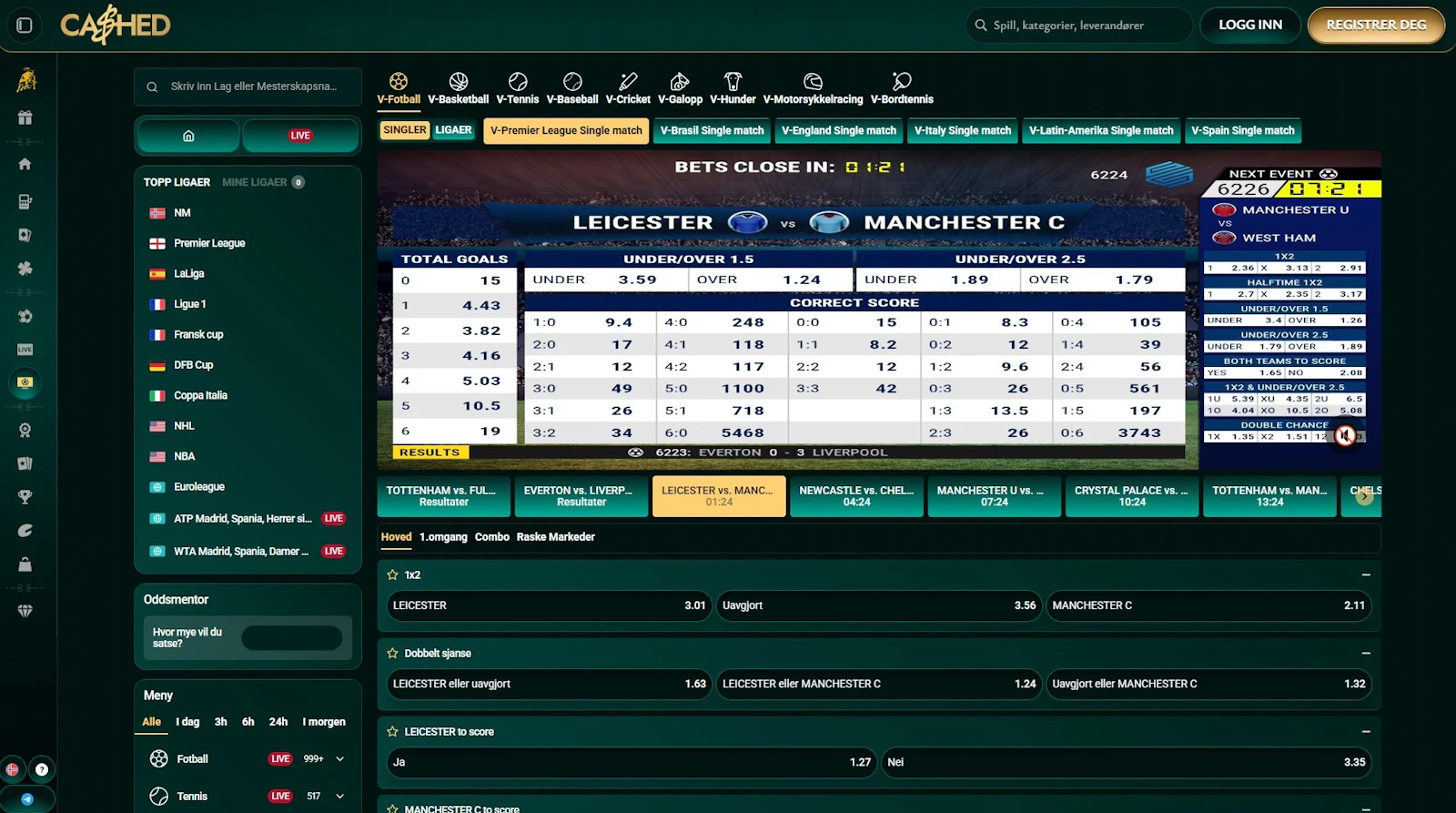1456x813 pixels.
Task: Open the gift box promotions icon in sidebar
Action: pyautogui.click(x=25, y=117)
